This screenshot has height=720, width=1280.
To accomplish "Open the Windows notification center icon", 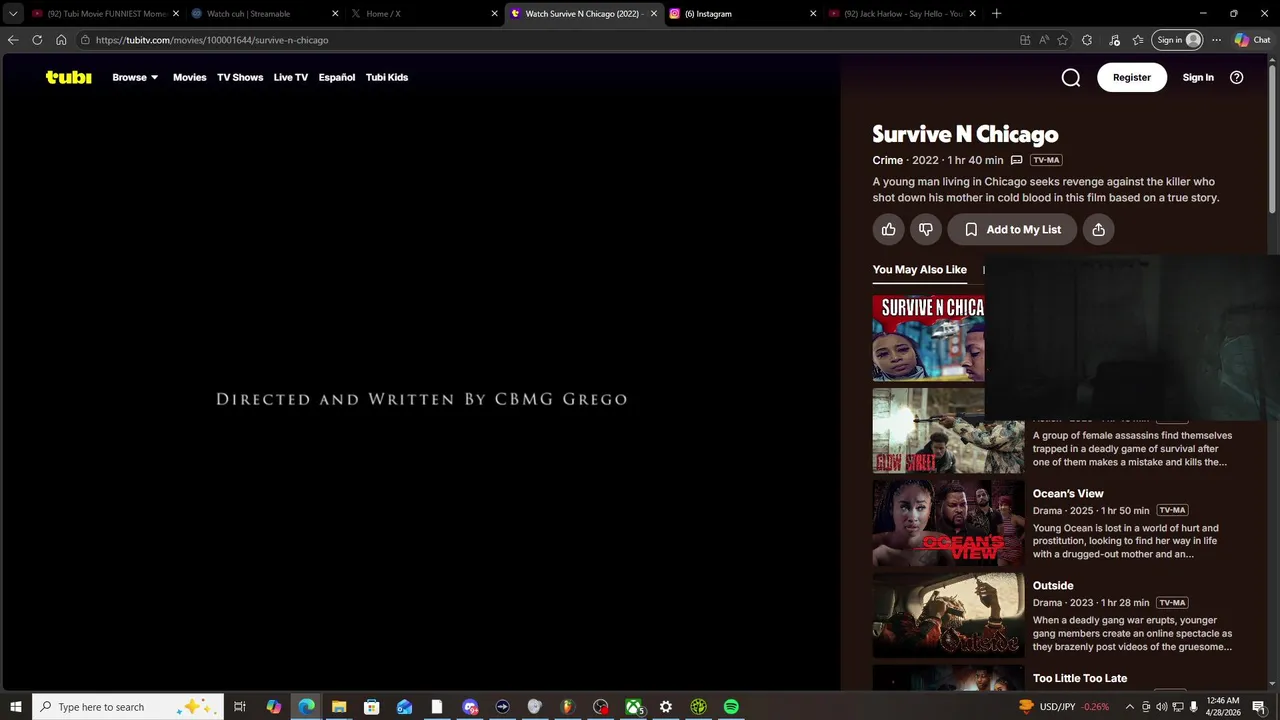I will (1259, 707).
